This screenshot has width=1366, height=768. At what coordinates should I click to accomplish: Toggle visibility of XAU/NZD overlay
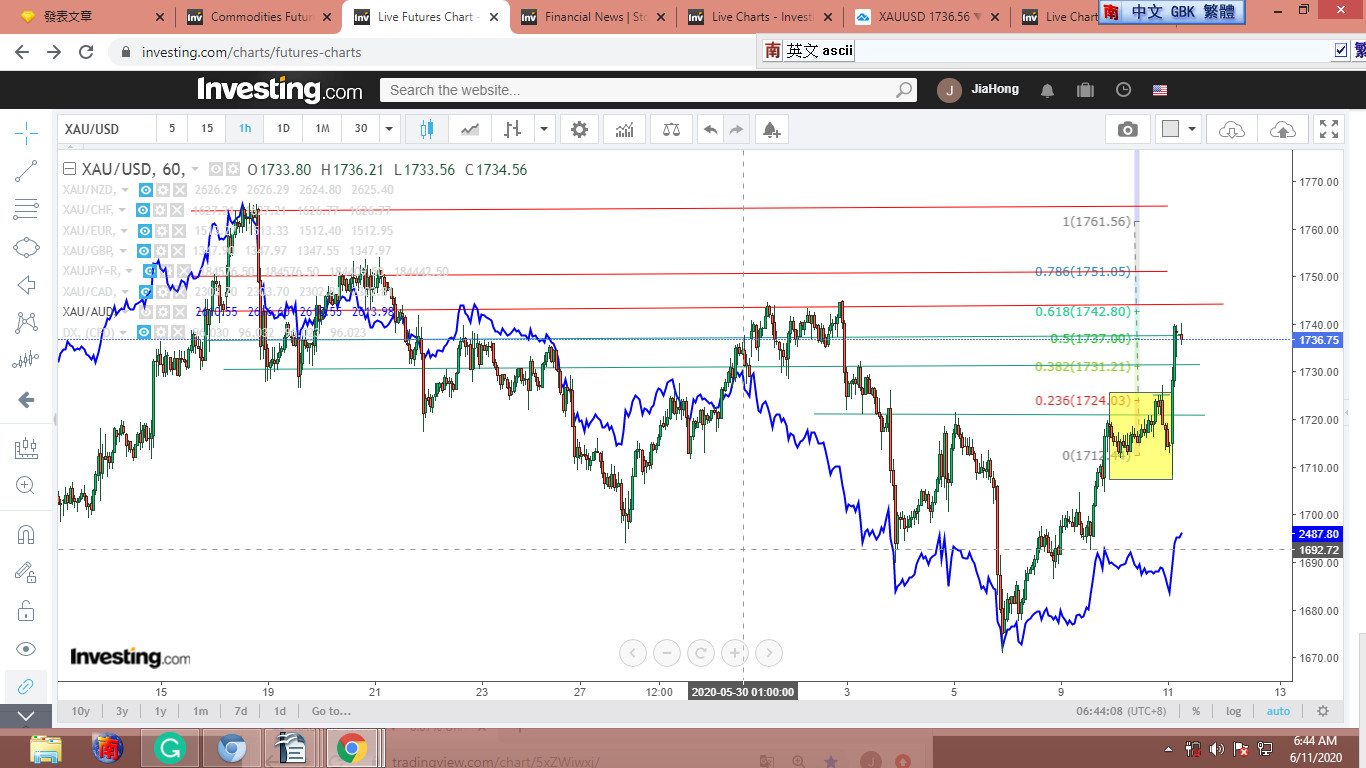(x=145, y=190)
